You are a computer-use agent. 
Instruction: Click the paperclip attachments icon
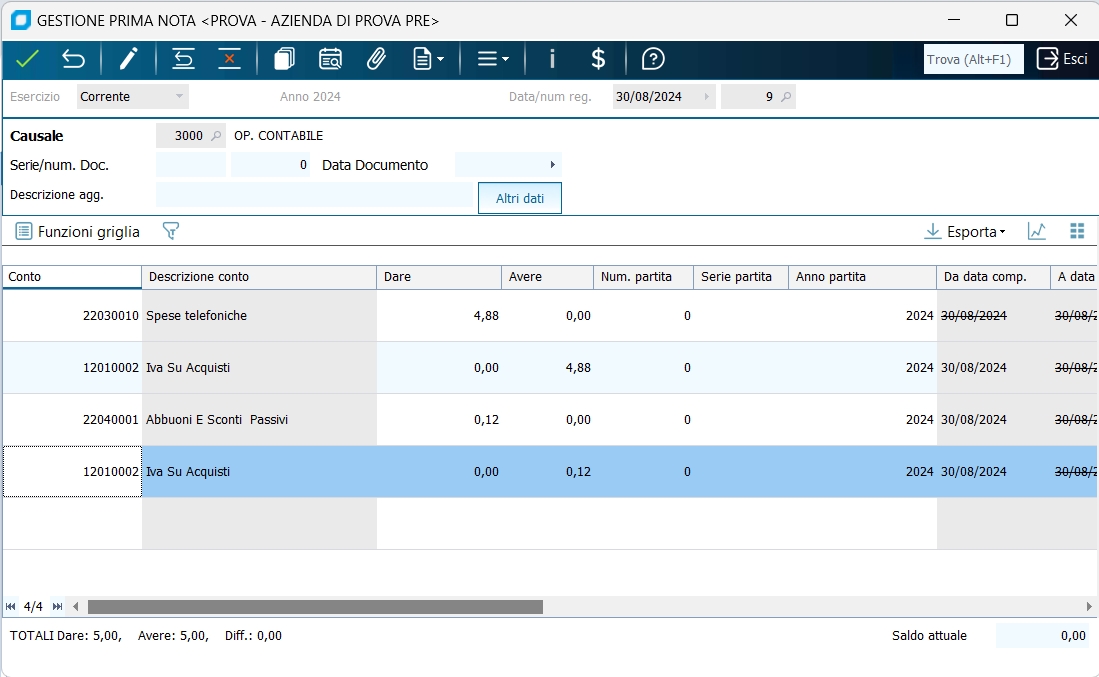(376, 59)
